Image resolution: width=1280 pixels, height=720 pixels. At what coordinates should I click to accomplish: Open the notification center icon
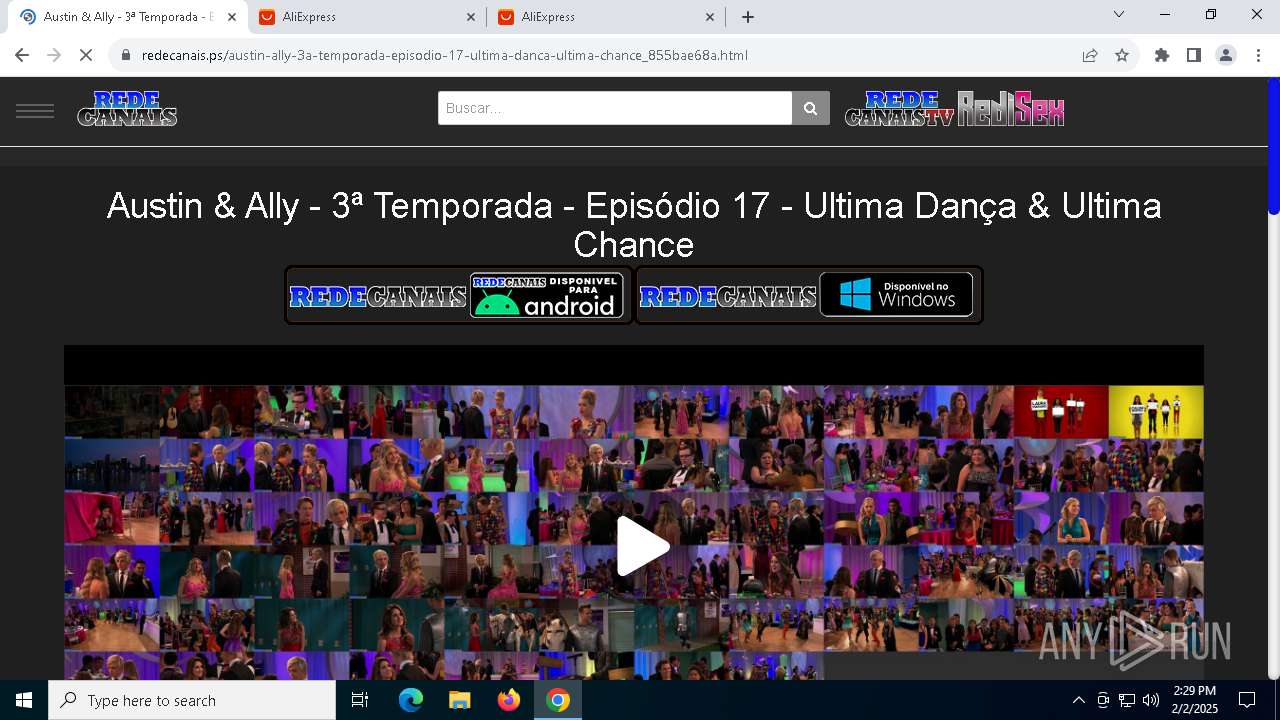coord(1247,700)
